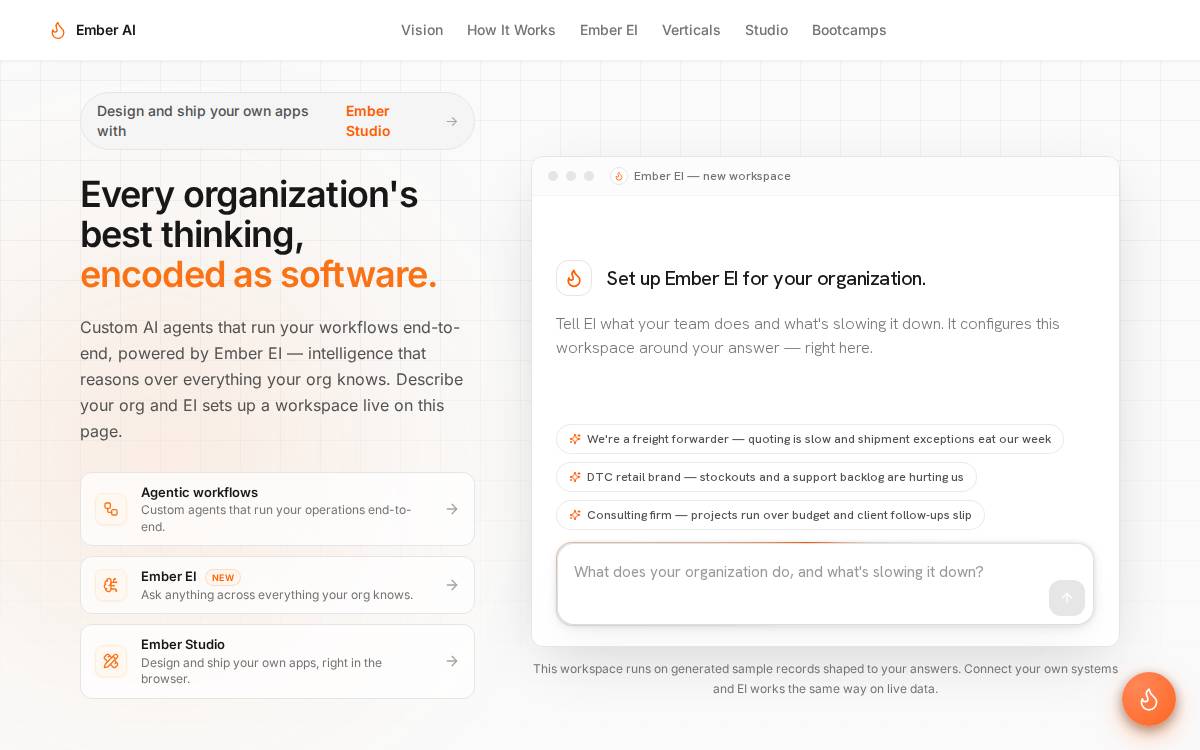1200x750 pixels.
Task: Click the 'encoded as software.' orange headline
Action: click(258, 274)
